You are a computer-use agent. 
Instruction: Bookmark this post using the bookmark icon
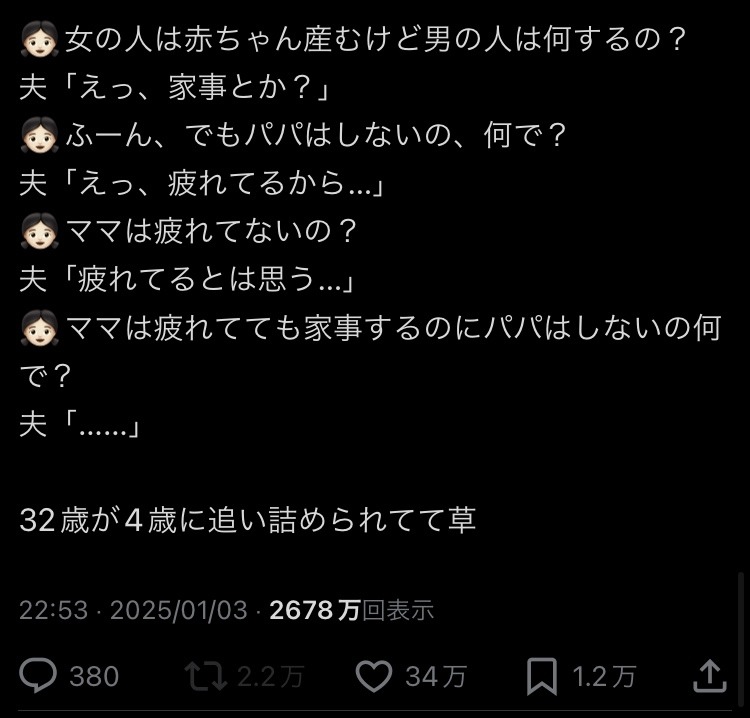541,676
